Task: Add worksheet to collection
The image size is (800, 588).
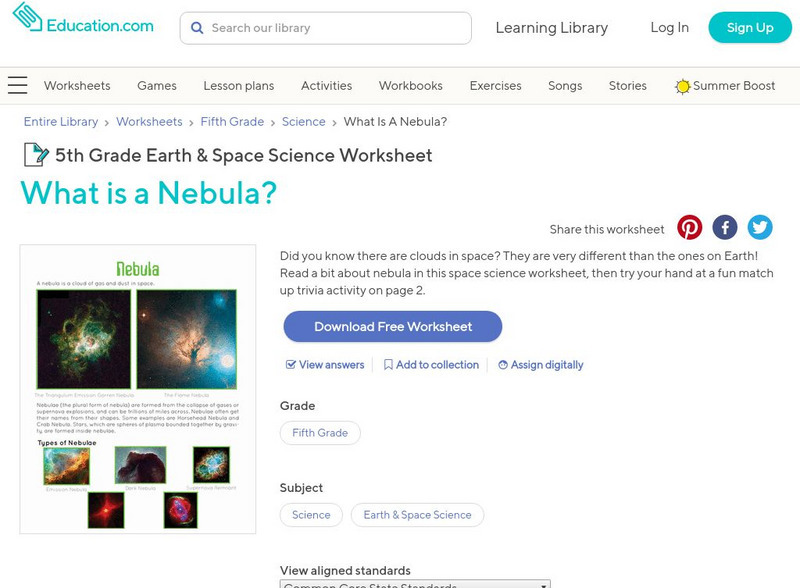Action: (431, 365)
